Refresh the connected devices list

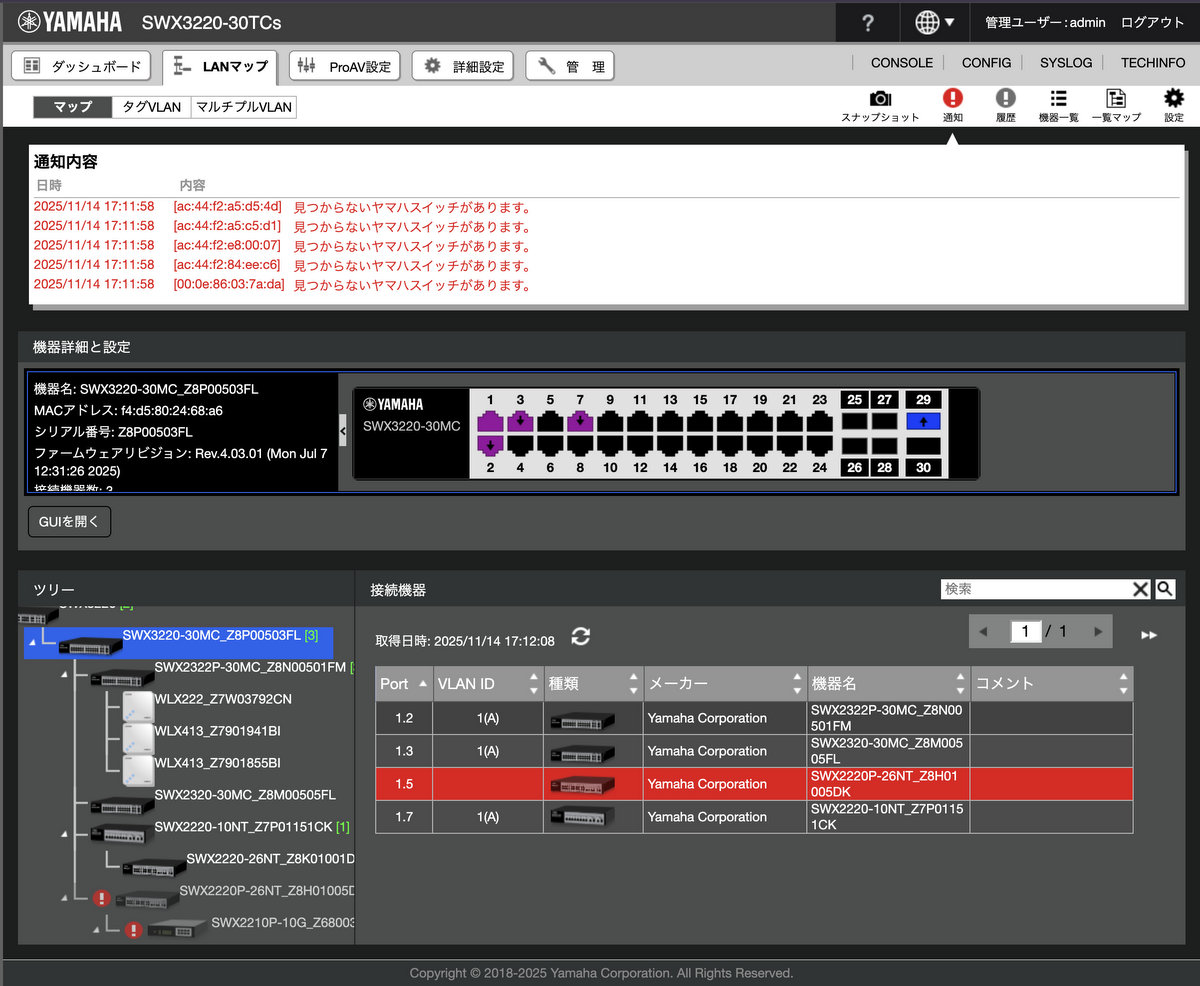(x=580, y=638)
